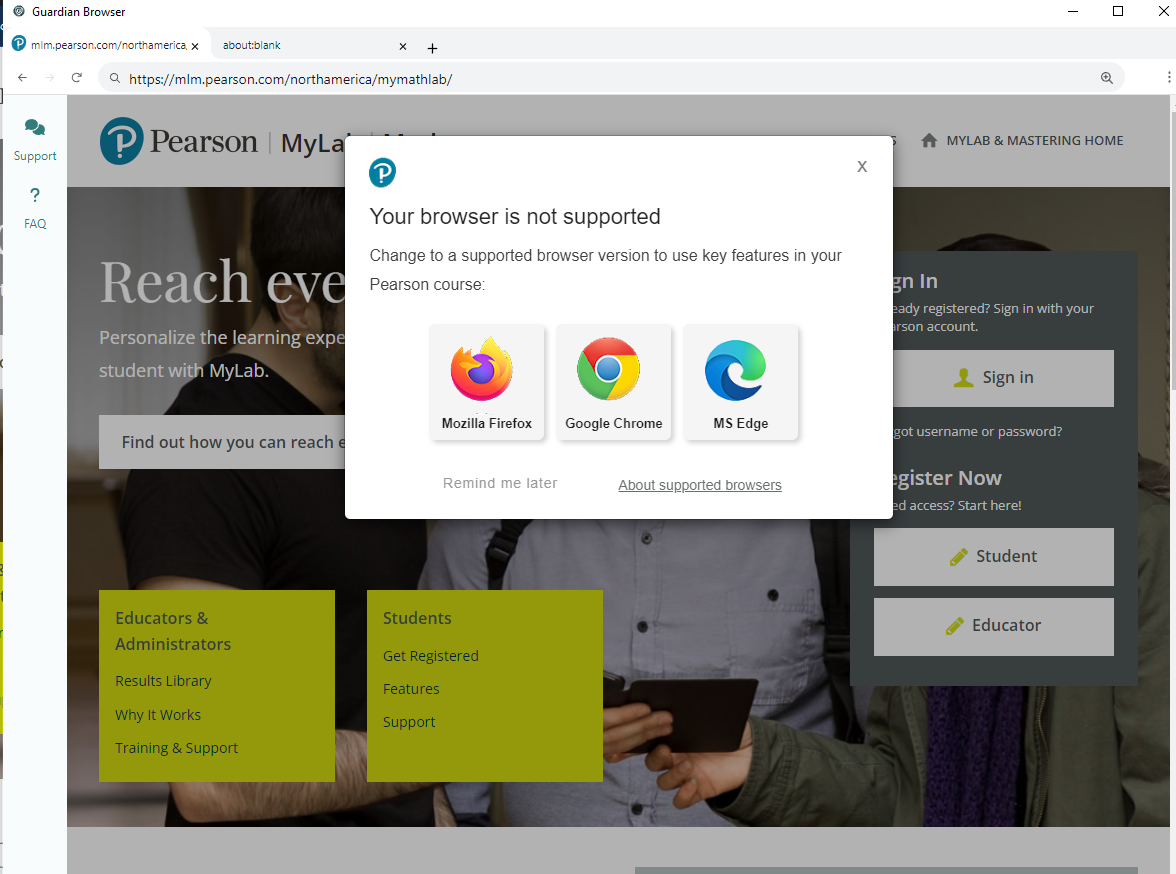Image resolution: width=1176 pixels, height=874 pixels.
Task: Click the pencil icon on Educator button
Action: tap(955, 626)
